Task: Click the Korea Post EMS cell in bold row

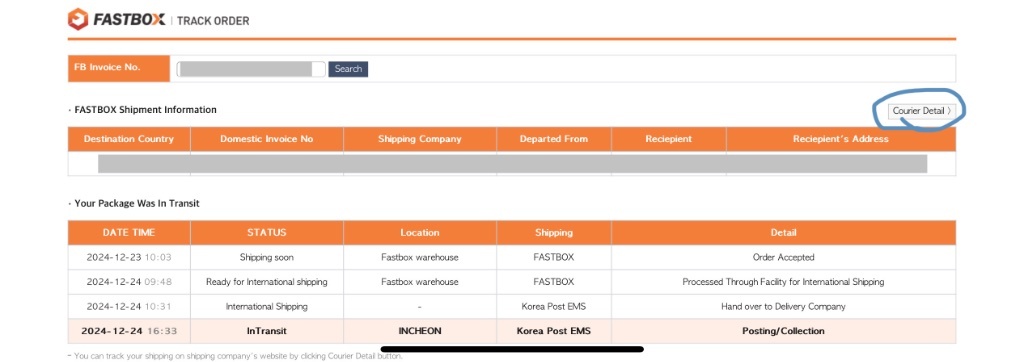Action: (x=554, y=331)
